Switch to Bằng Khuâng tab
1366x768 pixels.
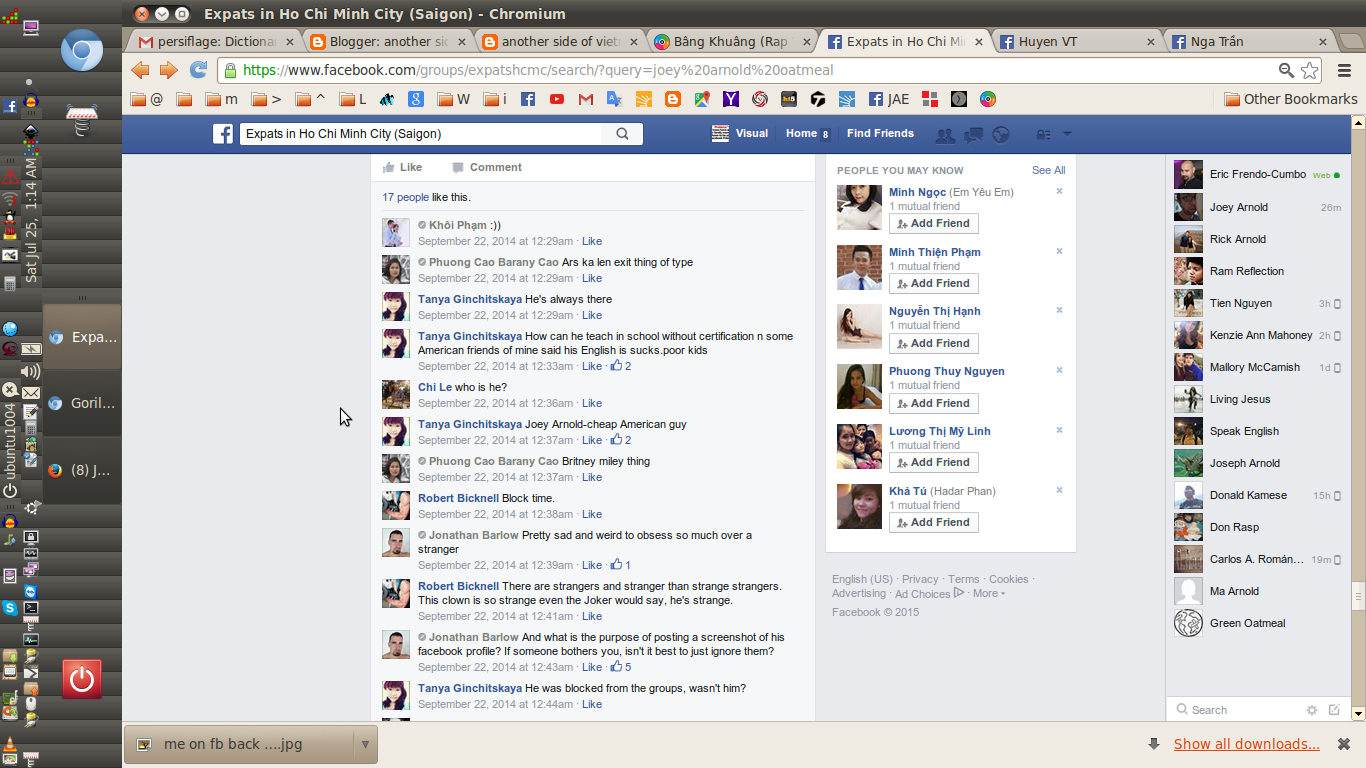click(730, 42)
